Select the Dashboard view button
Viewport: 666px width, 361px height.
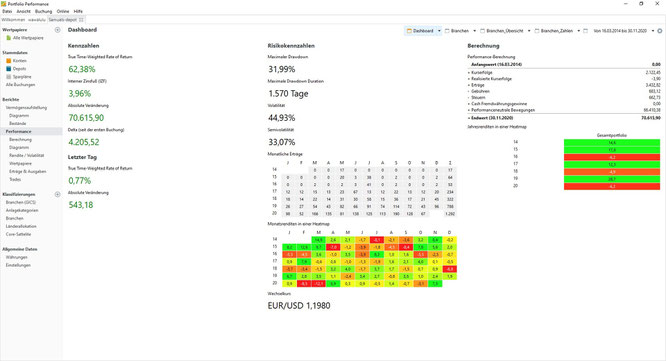423,31
